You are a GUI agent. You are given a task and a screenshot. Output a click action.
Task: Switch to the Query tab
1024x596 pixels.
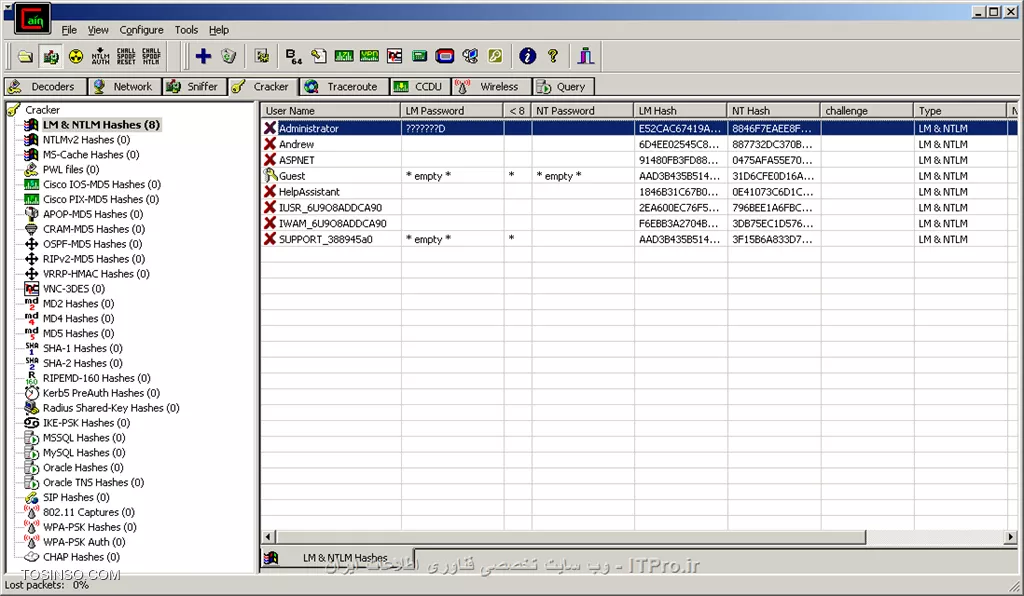(x=563, y=87)
